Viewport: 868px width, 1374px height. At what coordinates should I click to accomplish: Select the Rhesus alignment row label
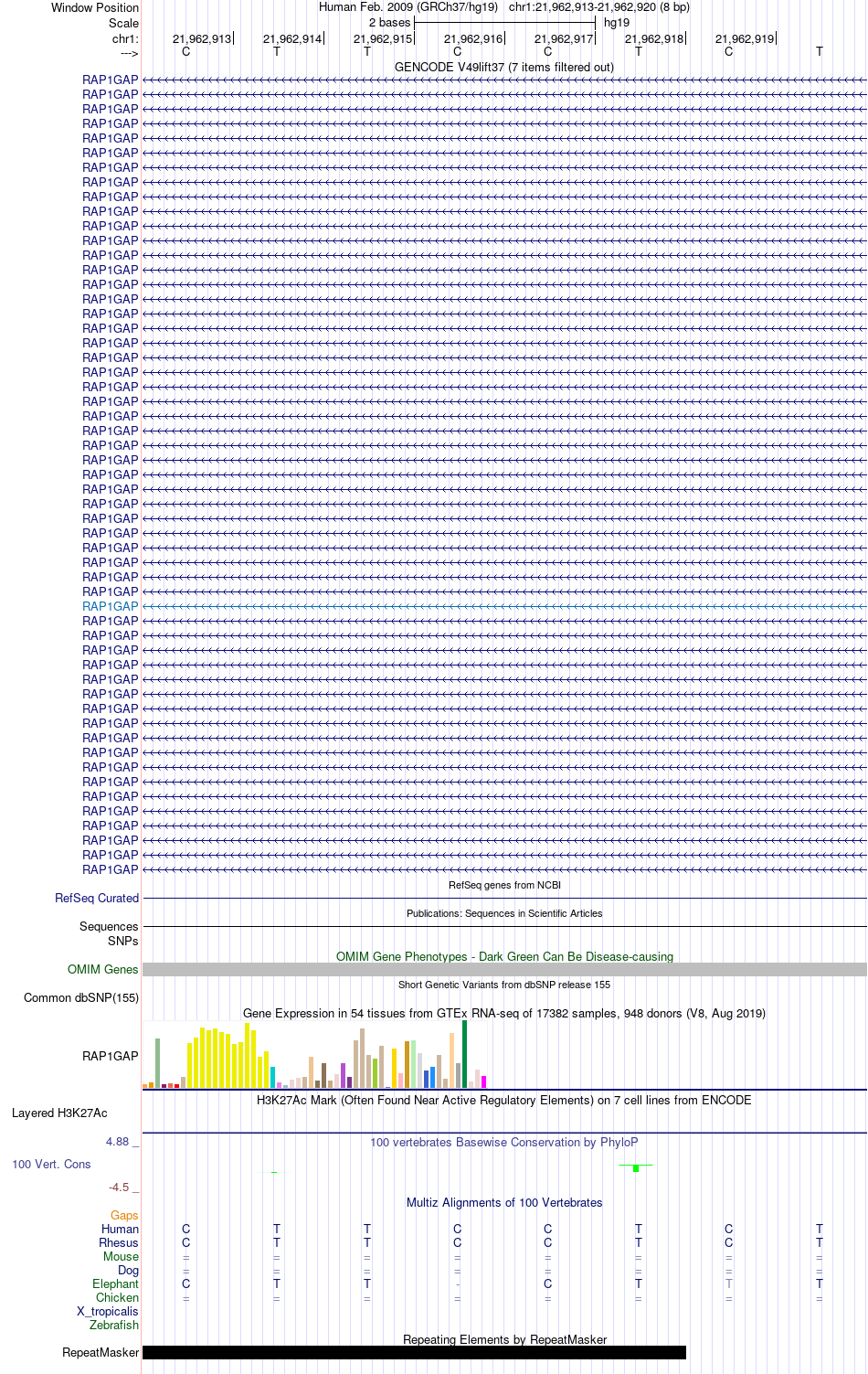point(119,1243)
